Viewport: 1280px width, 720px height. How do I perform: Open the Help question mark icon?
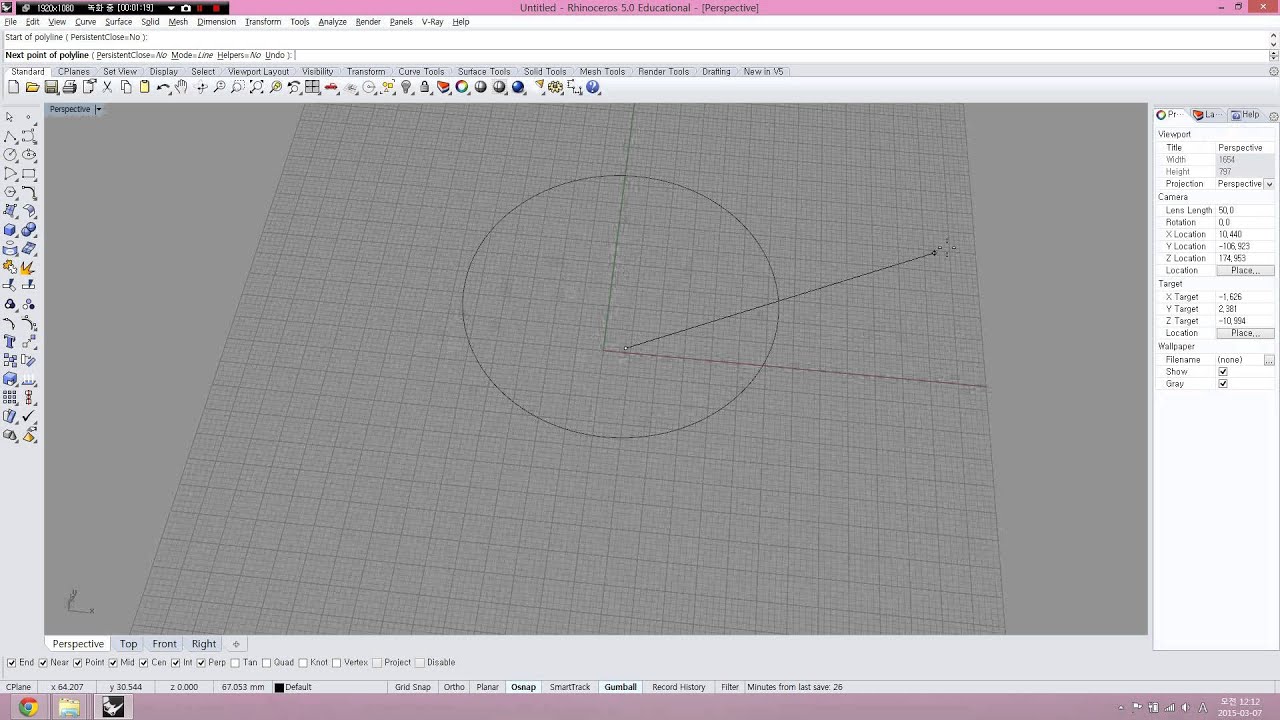click(593, 88)
